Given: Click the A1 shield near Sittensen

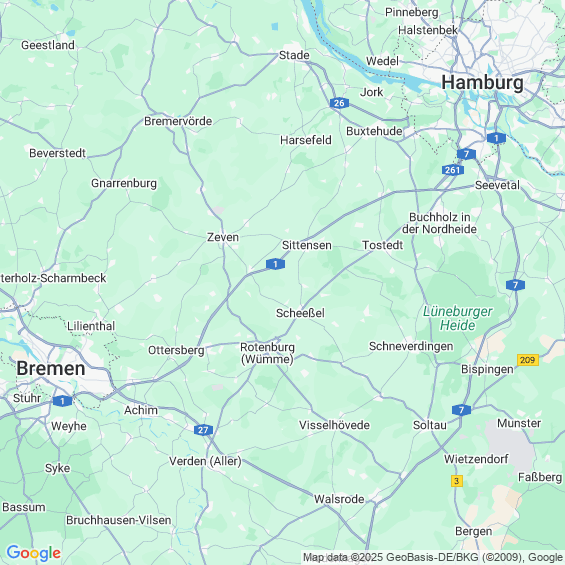Looking at the screenshot, I should point(275,264).
